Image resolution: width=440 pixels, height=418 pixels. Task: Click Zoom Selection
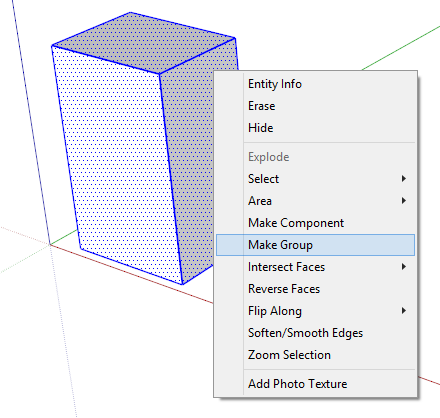315,355
